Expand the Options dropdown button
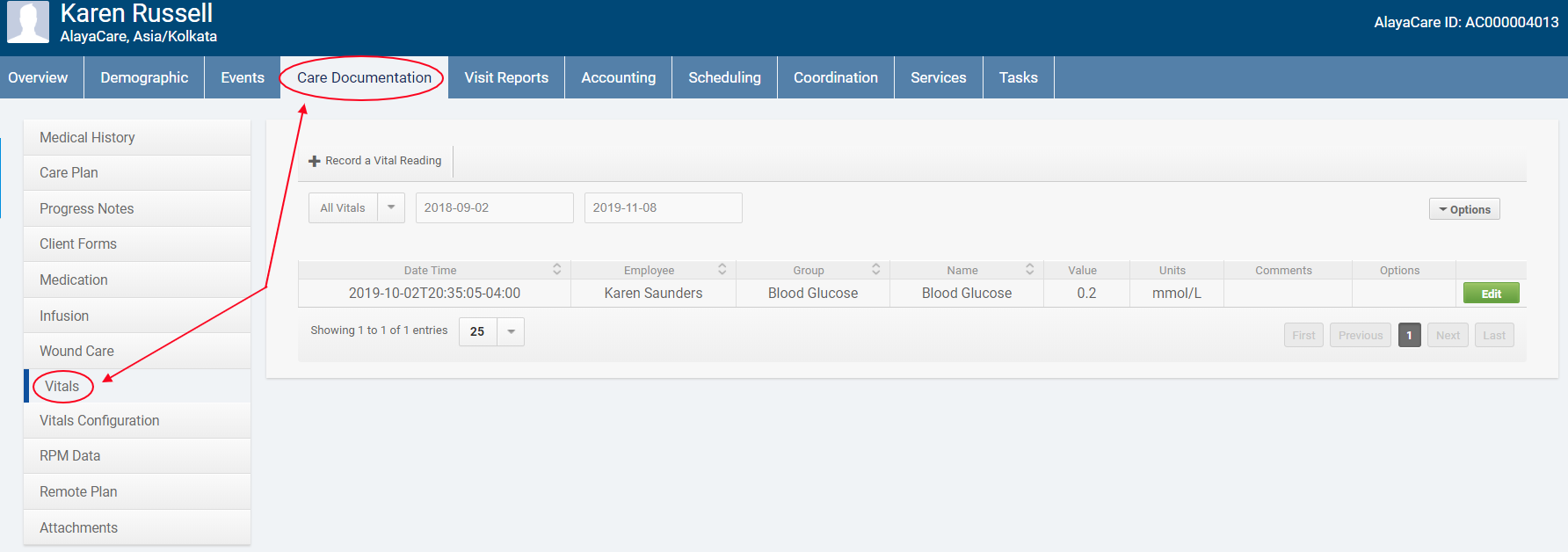The height and width of the screenshot is (552, 1568). [x=1464, y=209]
